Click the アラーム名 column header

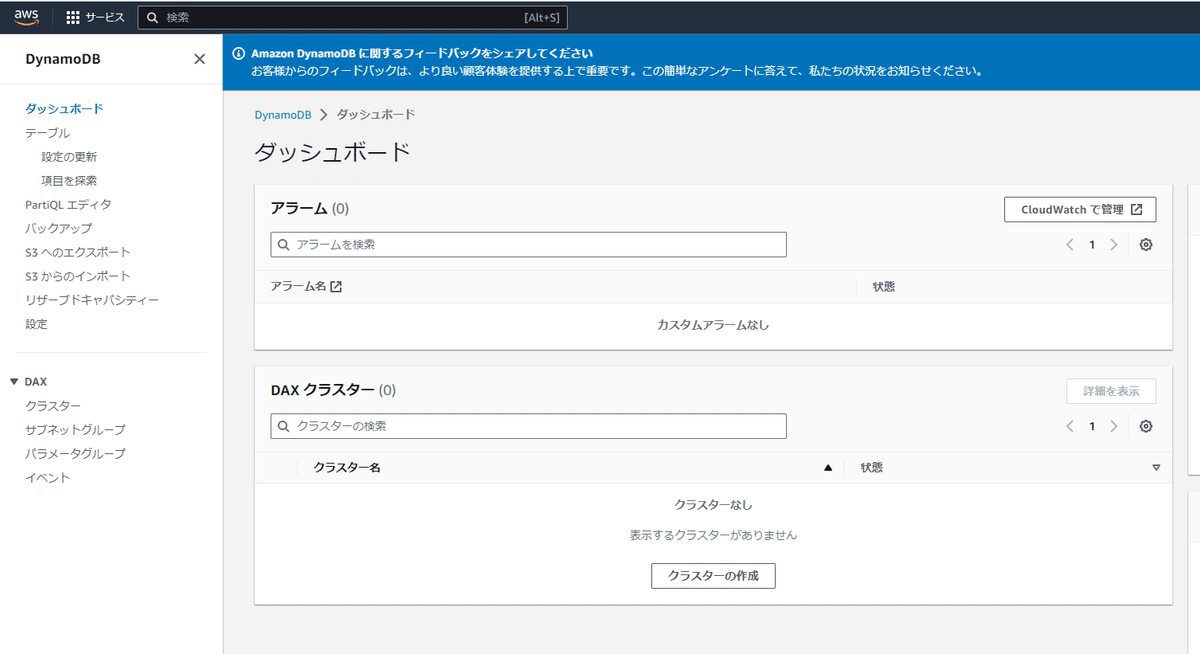click(298, 287)
